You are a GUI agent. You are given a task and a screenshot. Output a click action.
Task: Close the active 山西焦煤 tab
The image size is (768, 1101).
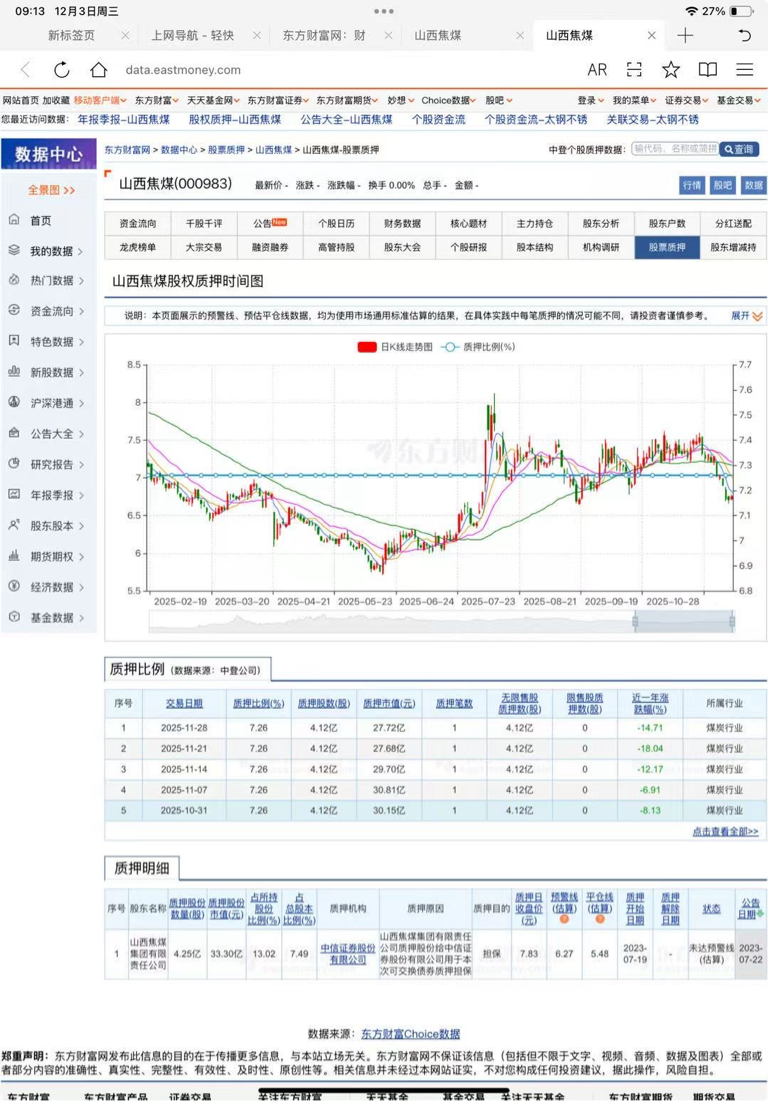(x=651, y=35)
